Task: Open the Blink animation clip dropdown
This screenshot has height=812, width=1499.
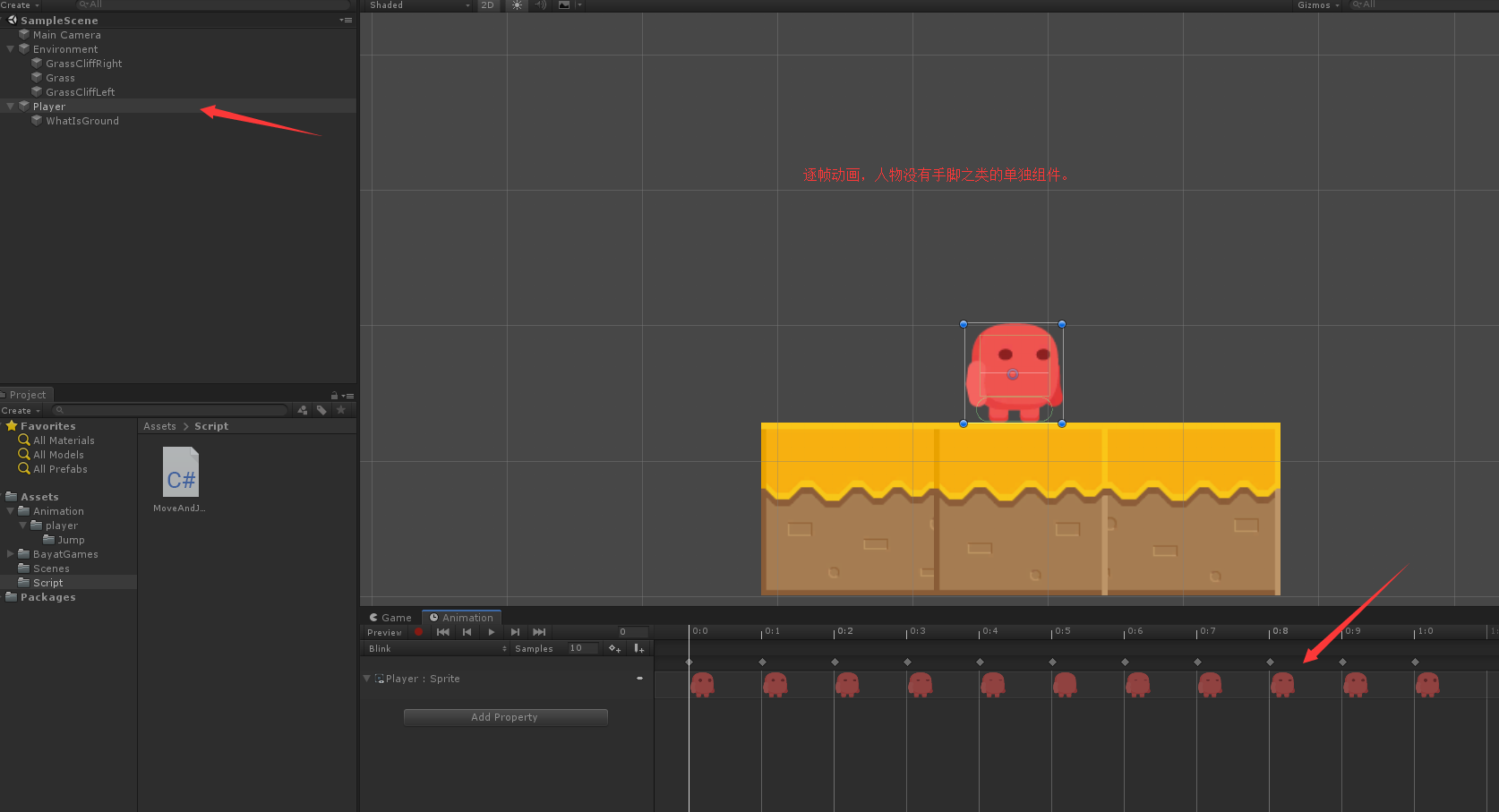Action: [437, 648]
